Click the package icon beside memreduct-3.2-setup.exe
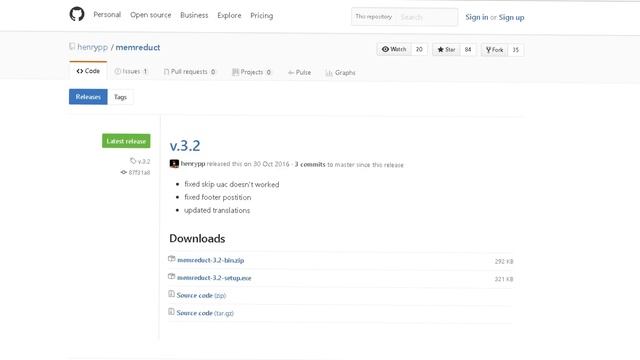Viewport: 640px width, 360px height. click(171, 276)
